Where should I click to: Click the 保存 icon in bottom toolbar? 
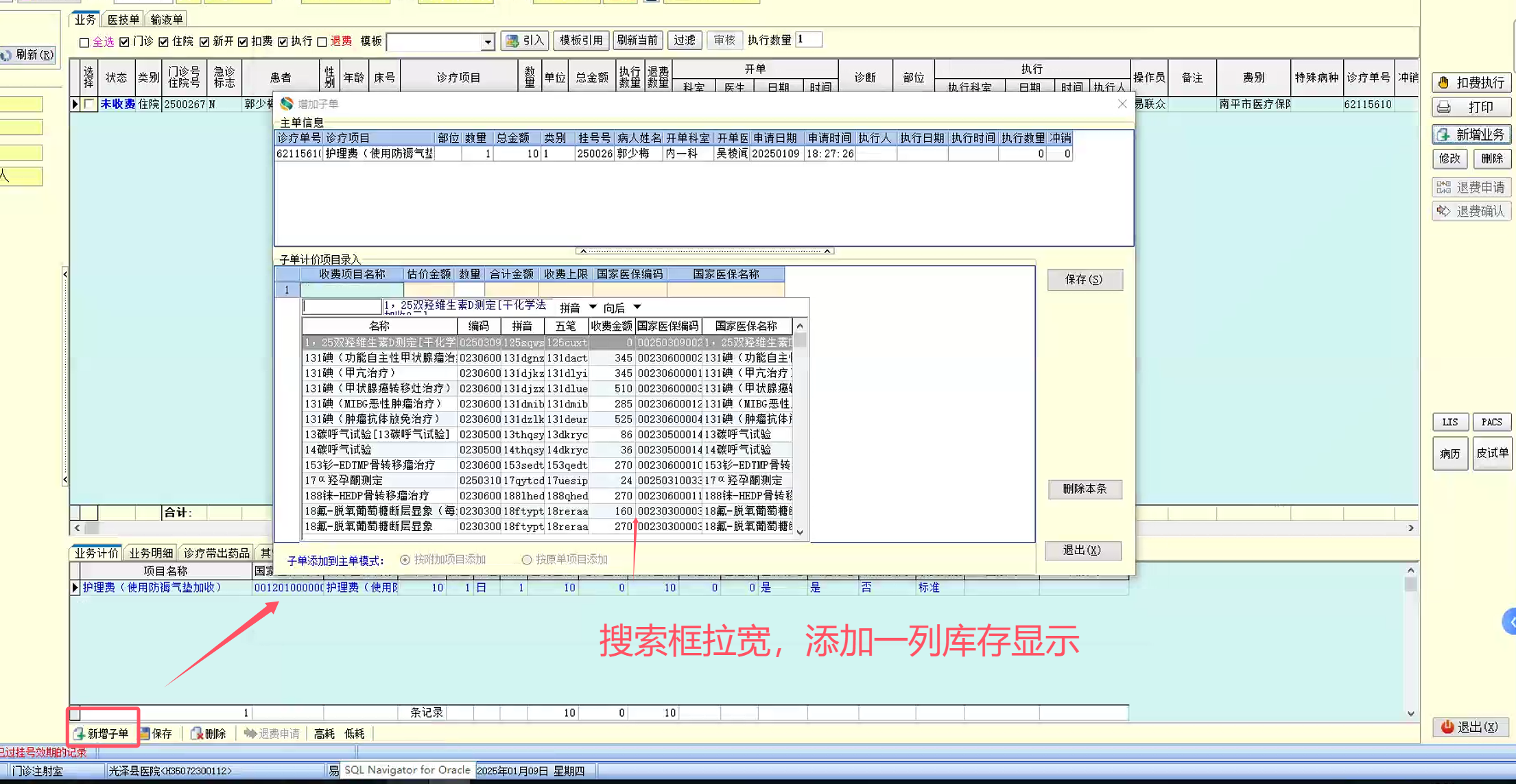[x=145, y=734]
